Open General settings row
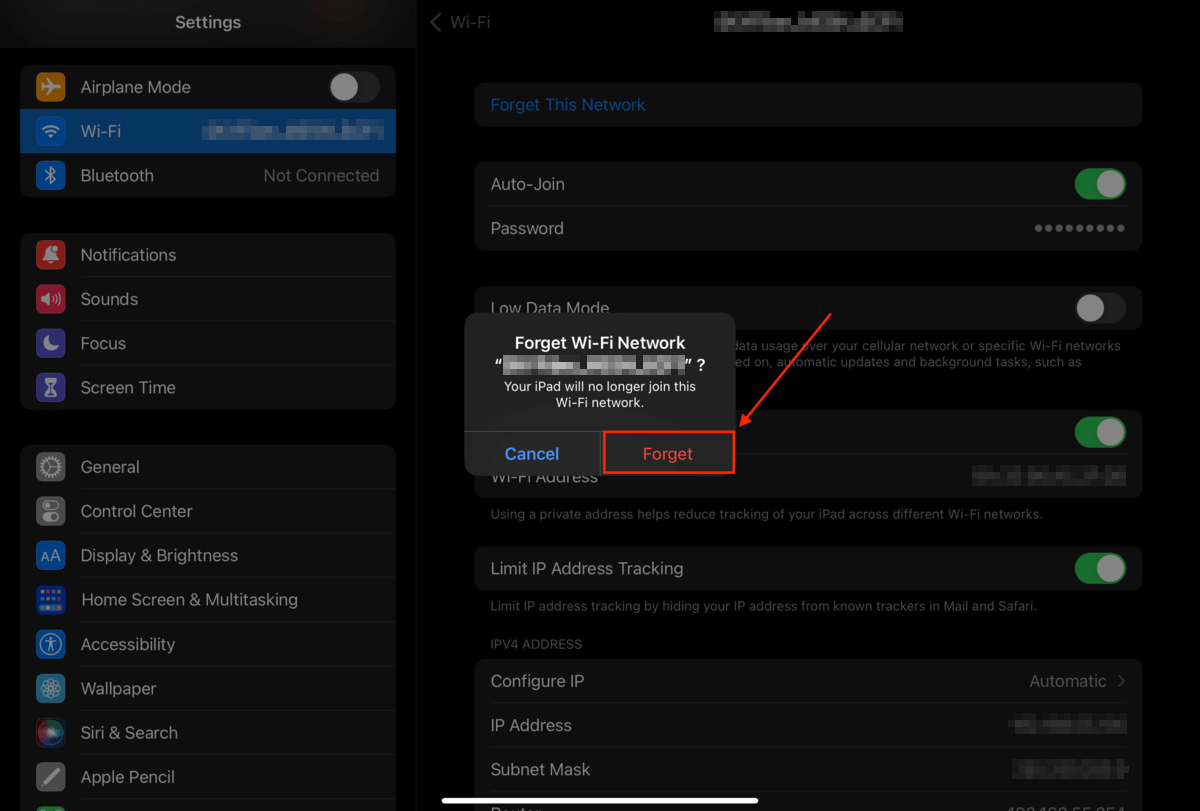Viewport: 1200px width, 811px height. pos(208,467)
